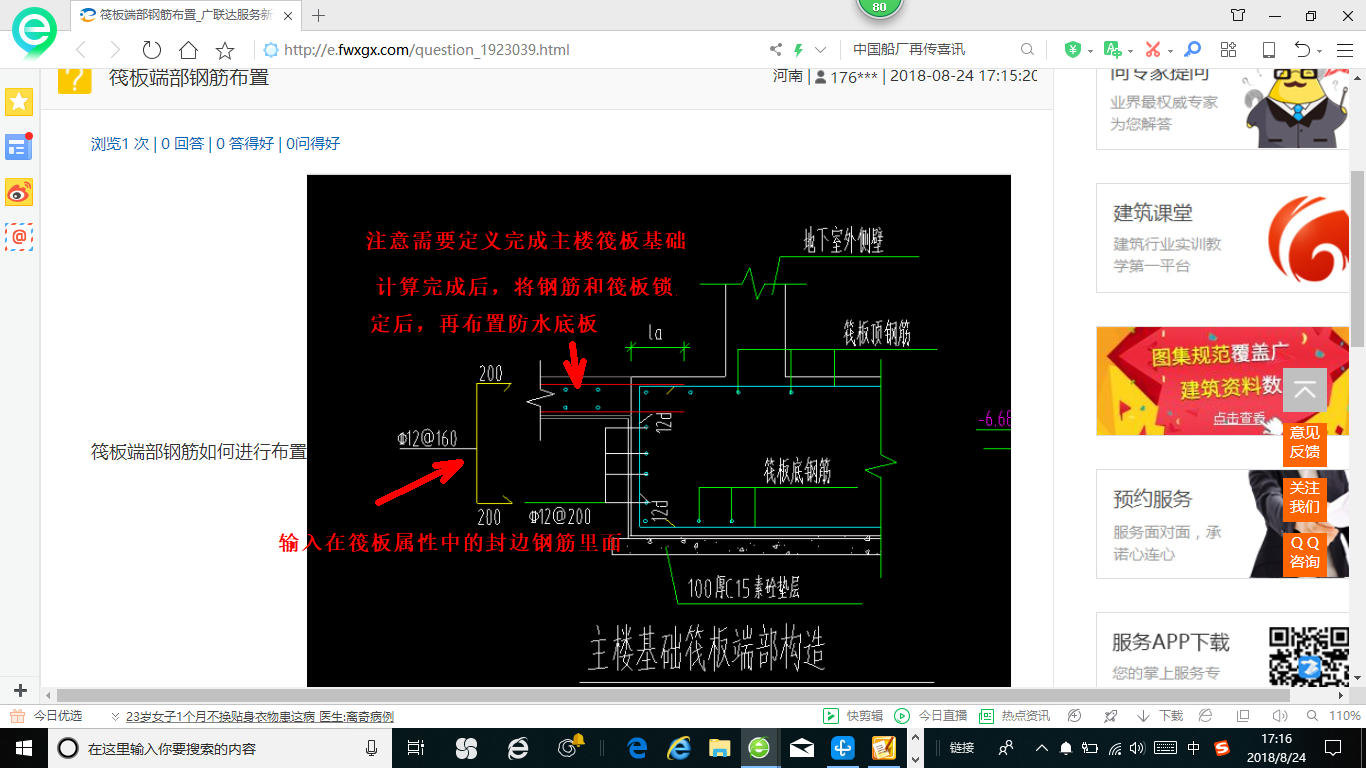Image resolution: width=1366 pixels, height=768 pixels.
Task: Click the mobile device icon in toolbar
Action: [x=1268, y=49]
